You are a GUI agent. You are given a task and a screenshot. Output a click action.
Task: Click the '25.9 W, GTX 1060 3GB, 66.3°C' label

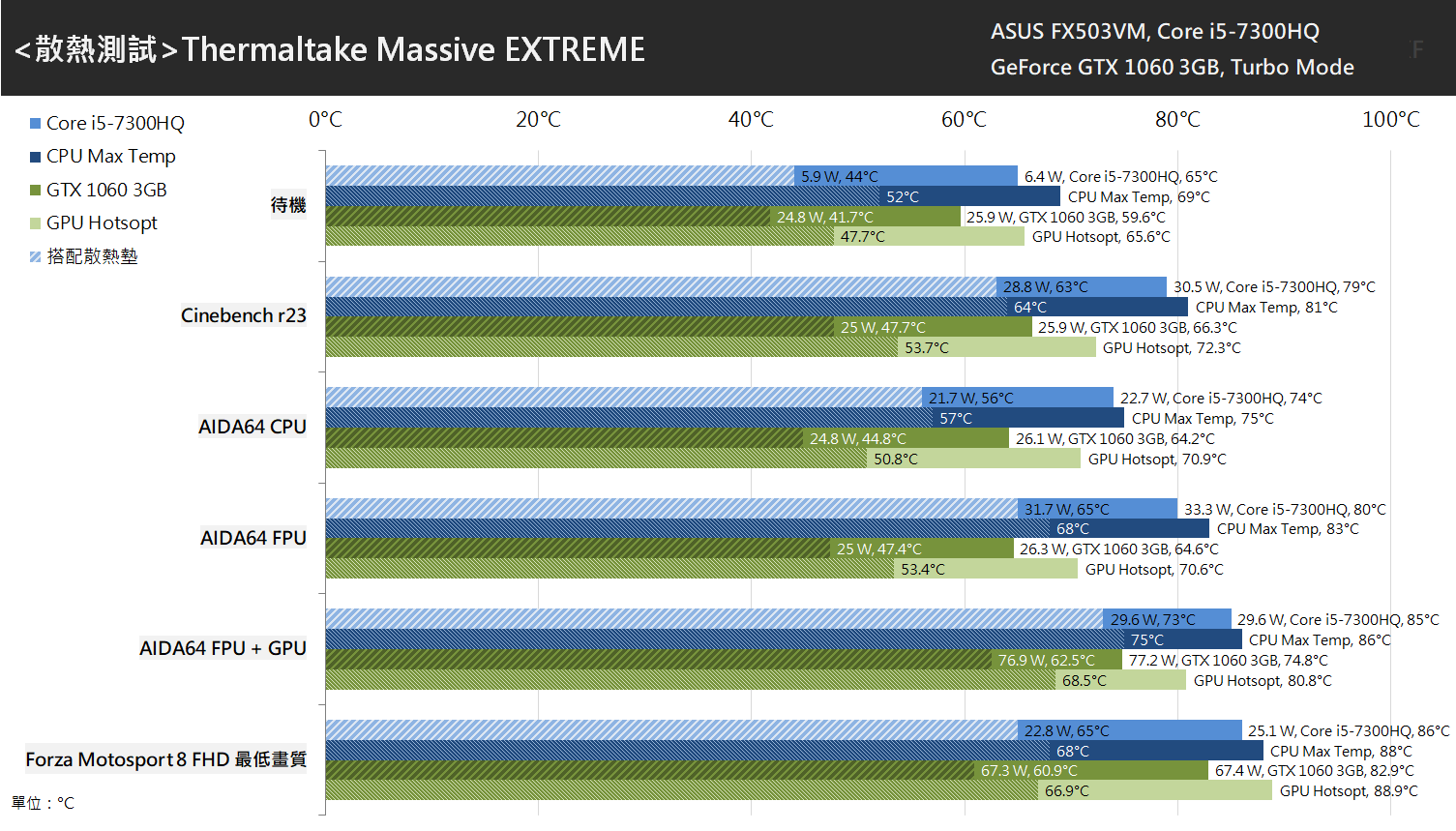point(1138,327)
